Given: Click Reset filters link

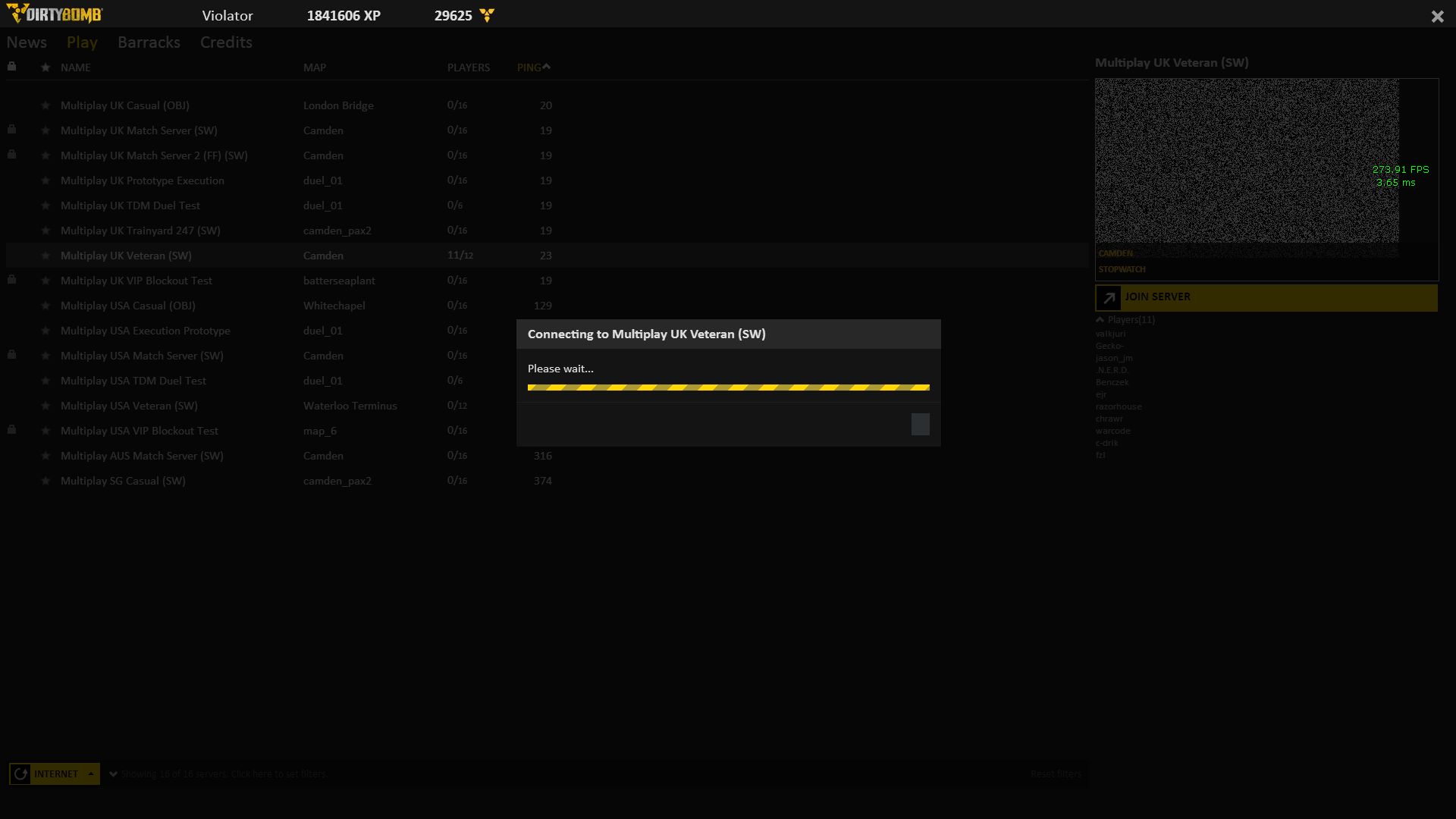Looking at the screenshot, I should pos(1056,774).
